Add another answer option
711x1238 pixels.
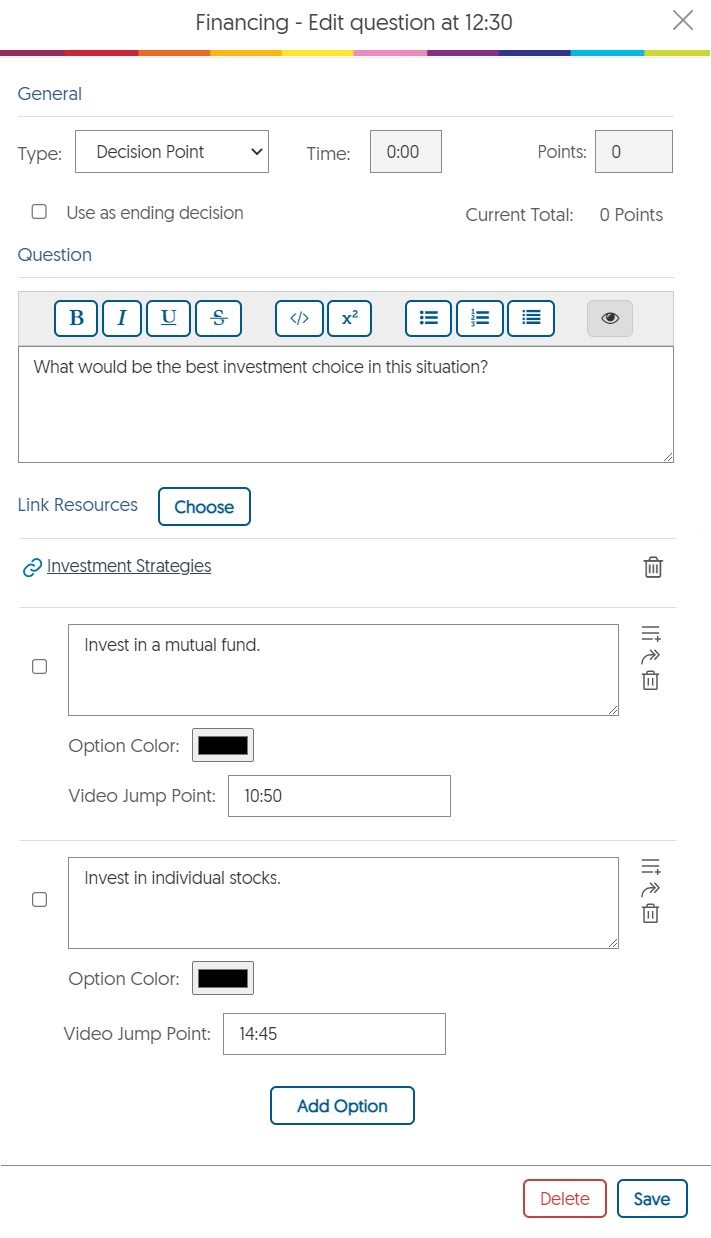(342, 1106)
